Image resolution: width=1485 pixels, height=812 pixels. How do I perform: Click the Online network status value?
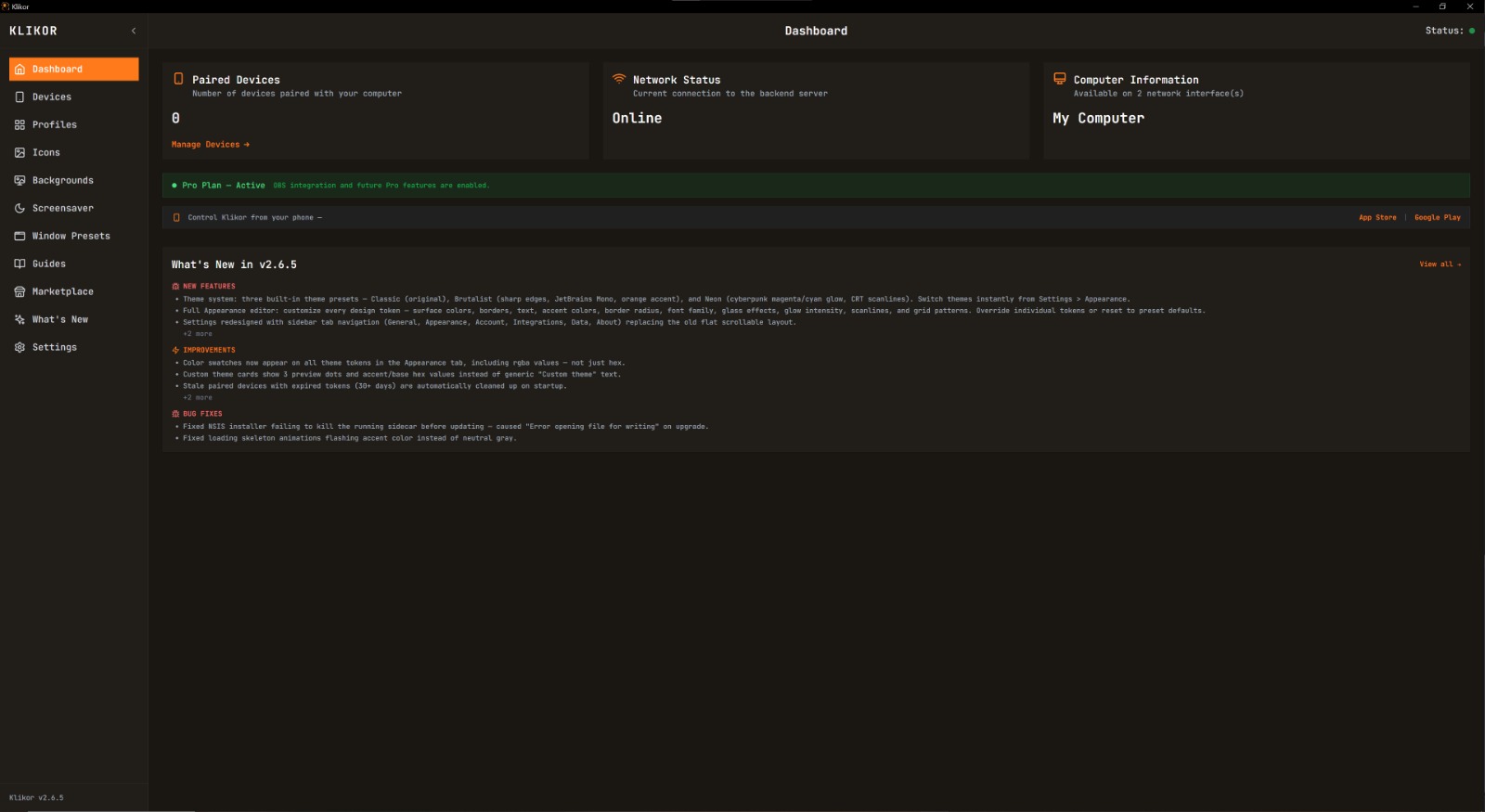637,118
